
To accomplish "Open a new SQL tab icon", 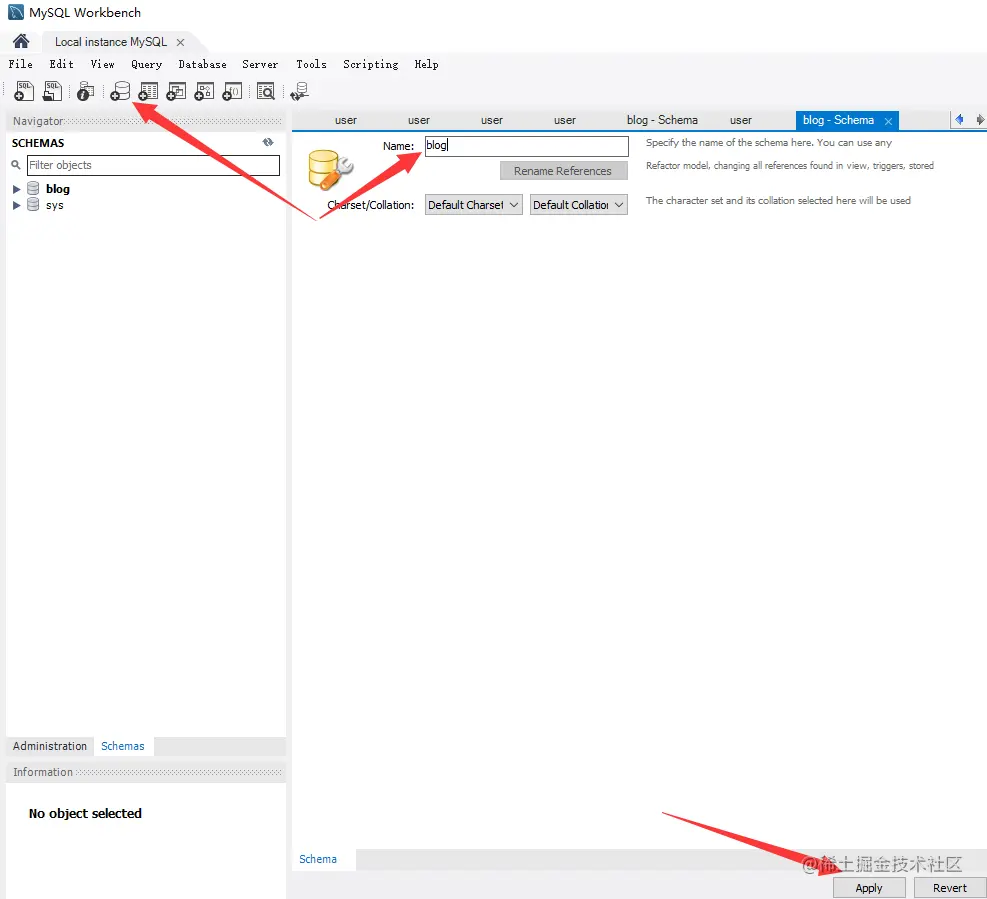I will tap(24, 91).
